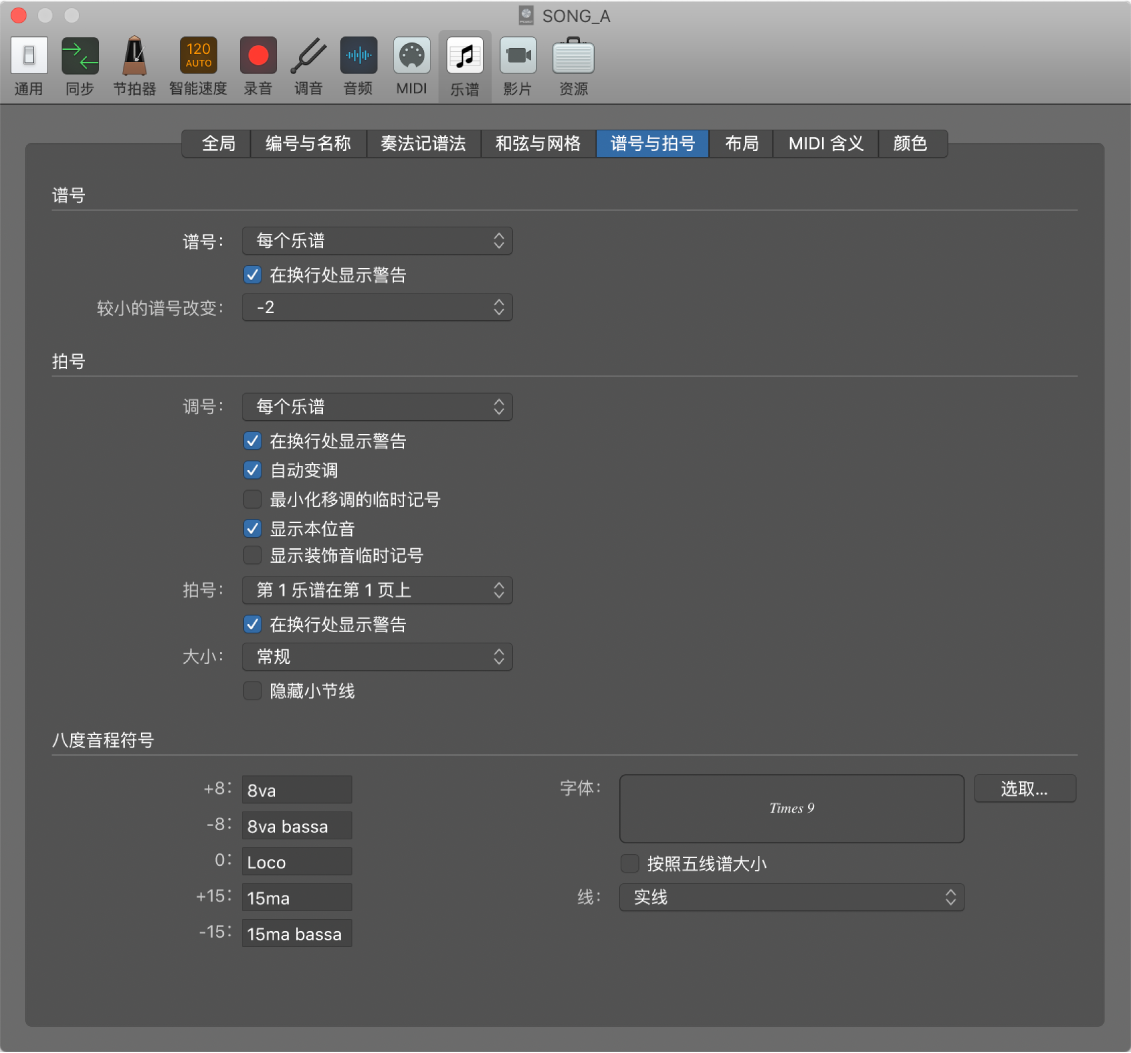This screenshot has width=1131, height=1053.
Task: Open the 智能速度 smart tempo pane
Action: tap(198, 66)
